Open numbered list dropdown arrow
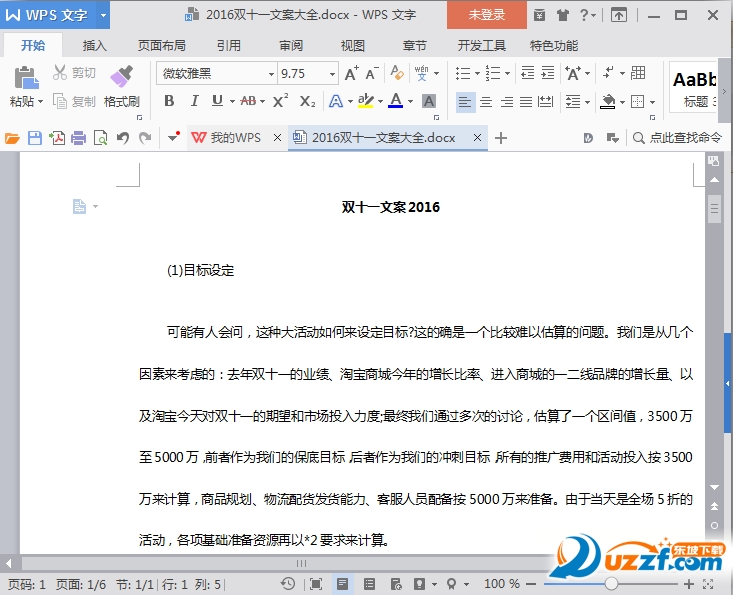 tap(507, 73)
